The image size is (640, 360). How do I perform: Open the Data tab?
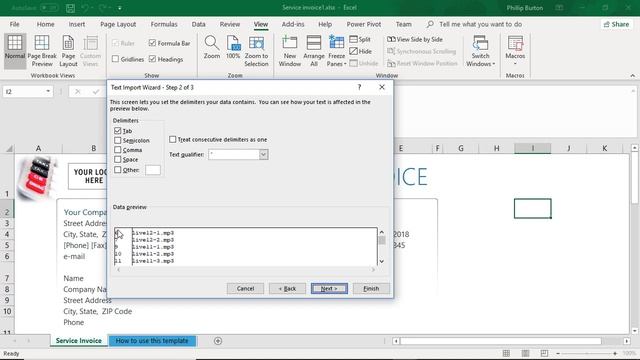click(x=198, y=24)
